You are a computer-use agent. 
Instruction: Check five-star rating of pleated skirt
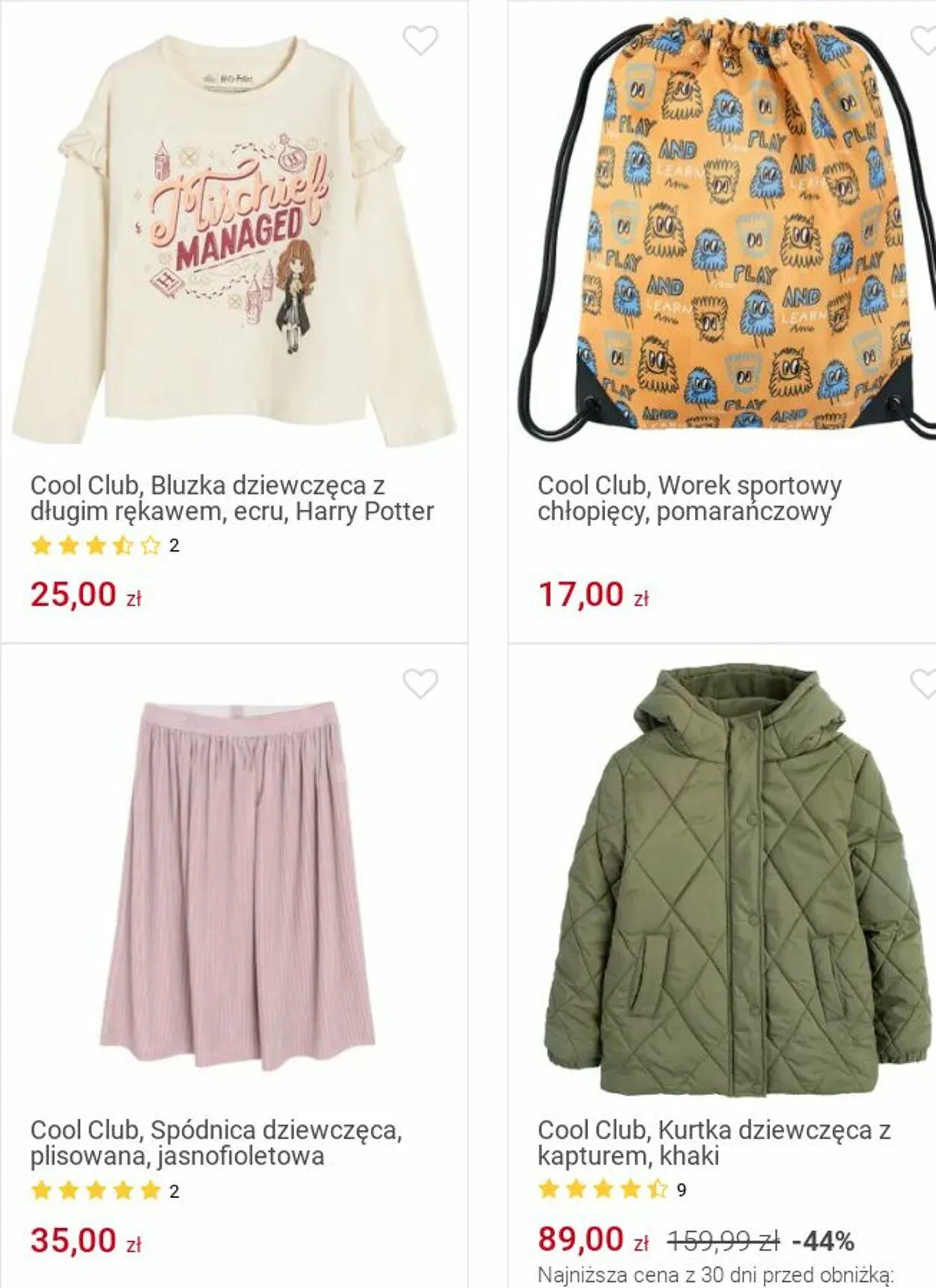coord(105,1191)
